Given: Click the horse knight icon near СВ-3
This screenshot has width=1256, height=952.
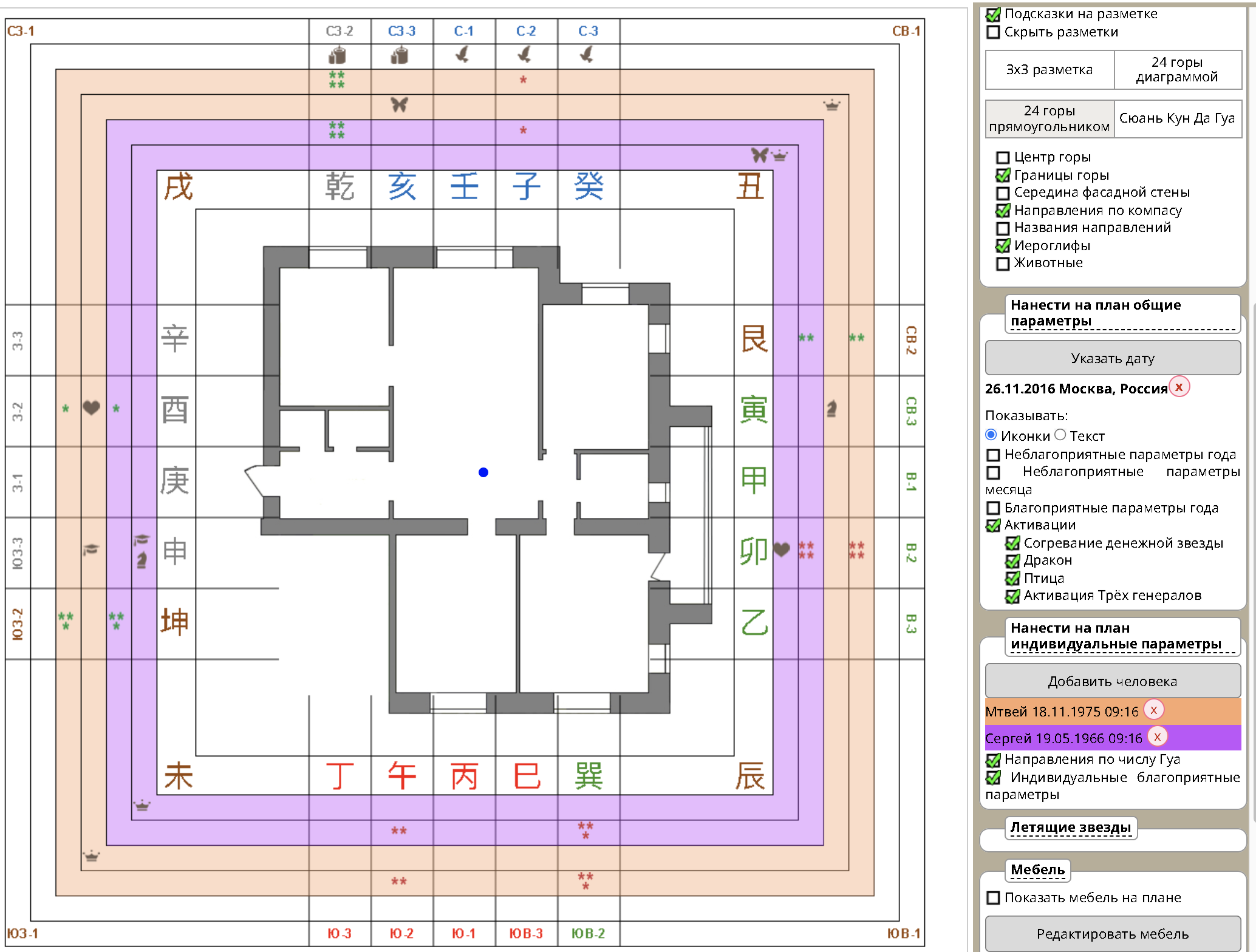Looking at the screenshot, I should 831,409.
